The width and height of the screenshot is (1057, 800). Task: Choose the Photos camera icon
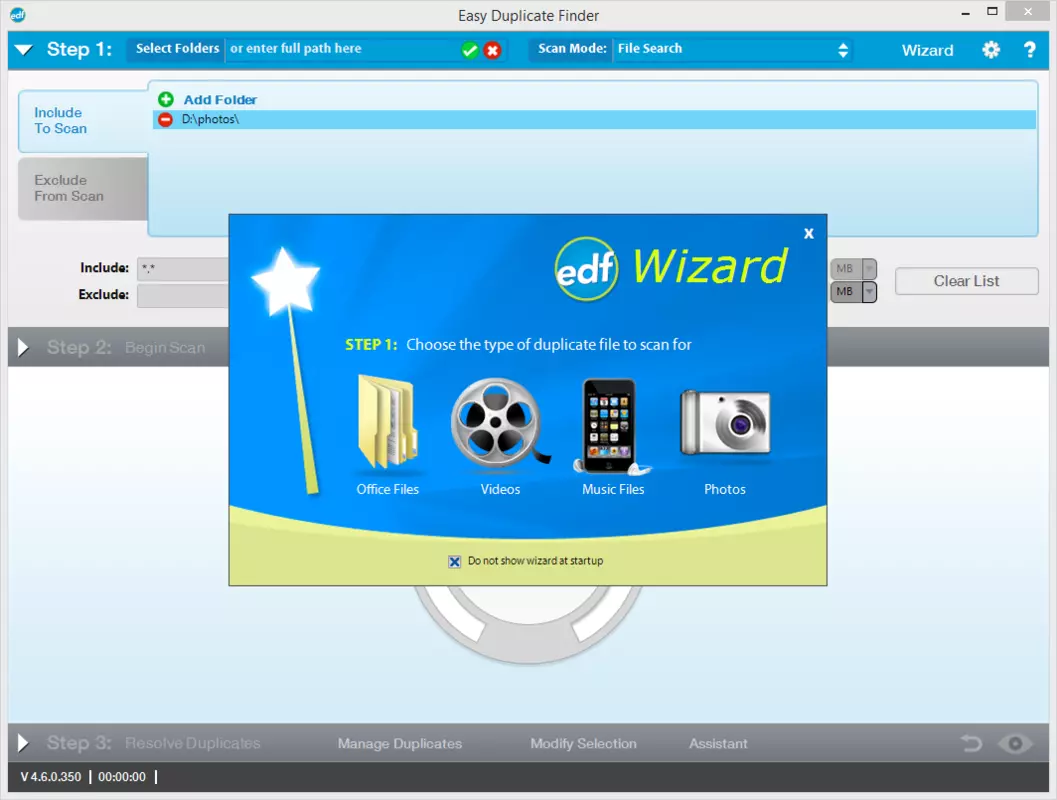pos(725,423)
